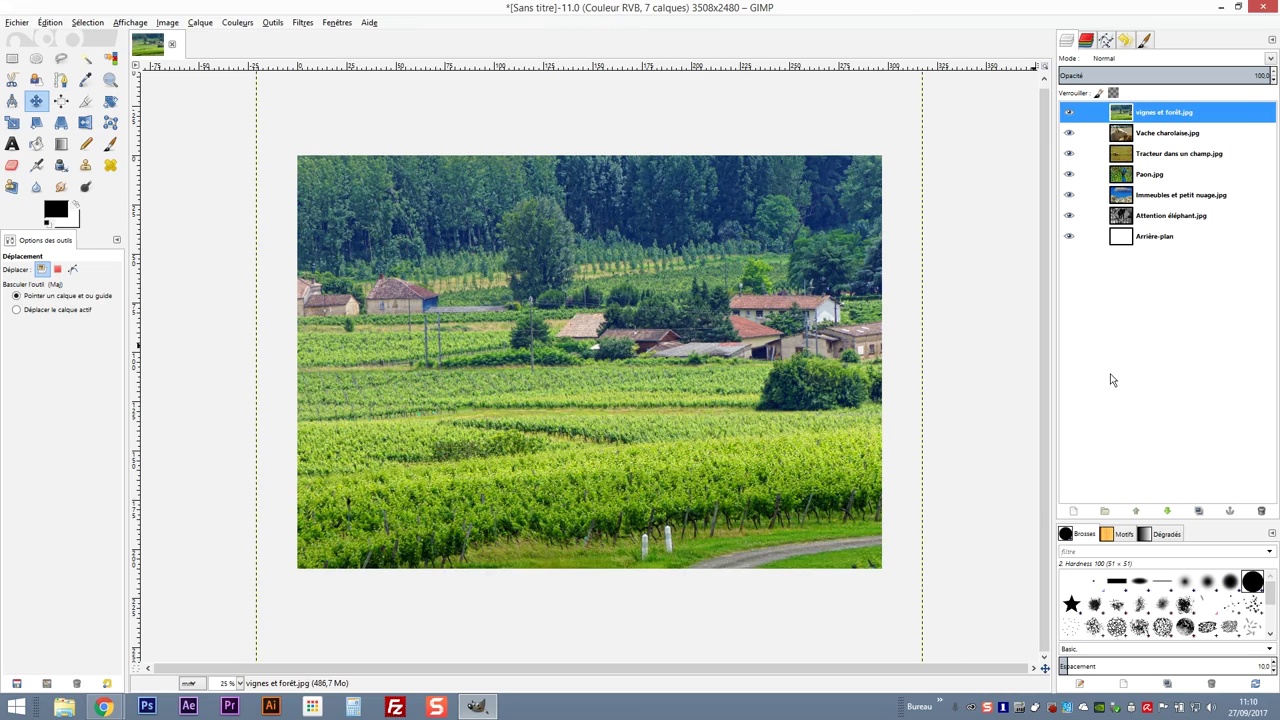This screenshot has height=720, width=1280.
Task: Anchor the floating layer with anchor icon
Action: pos(1230,511)
